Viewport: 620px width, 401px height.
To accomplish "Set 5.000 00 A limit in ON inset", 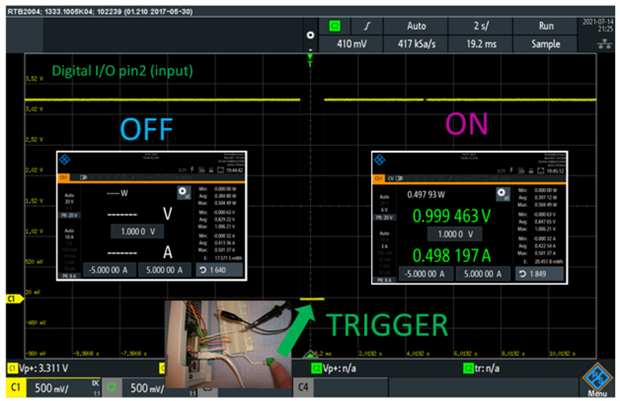I will (x=482, y=273).
